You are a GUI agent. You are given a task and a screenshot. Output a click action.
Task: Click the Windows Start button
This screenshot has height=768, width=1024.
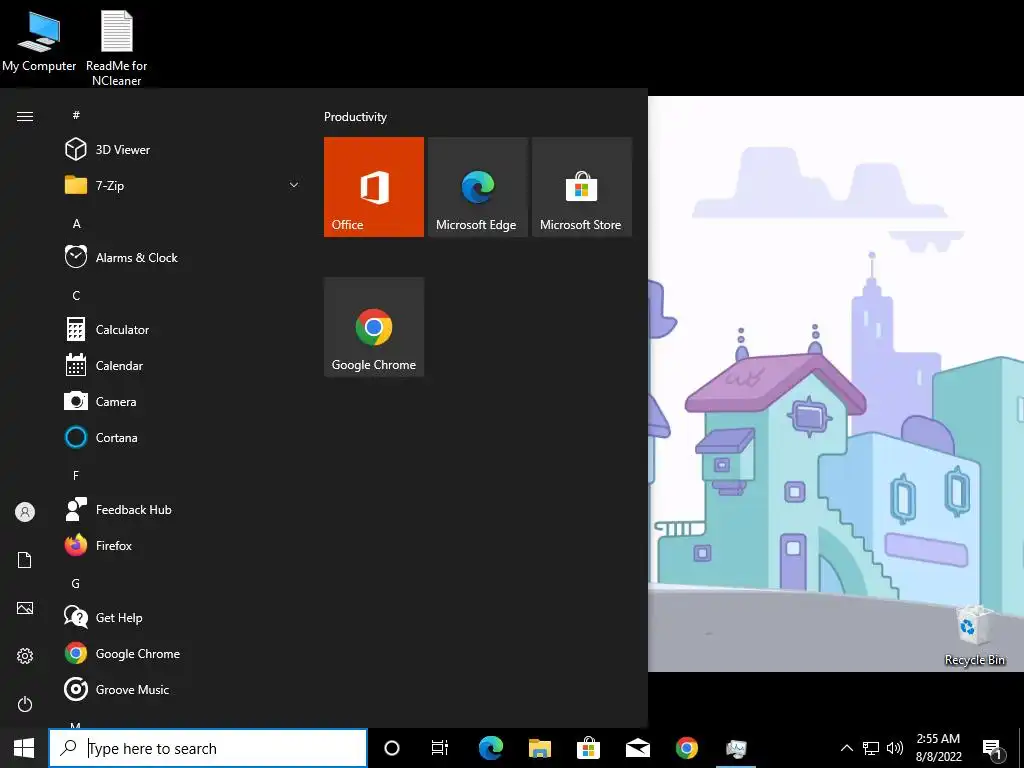point(24,748)
